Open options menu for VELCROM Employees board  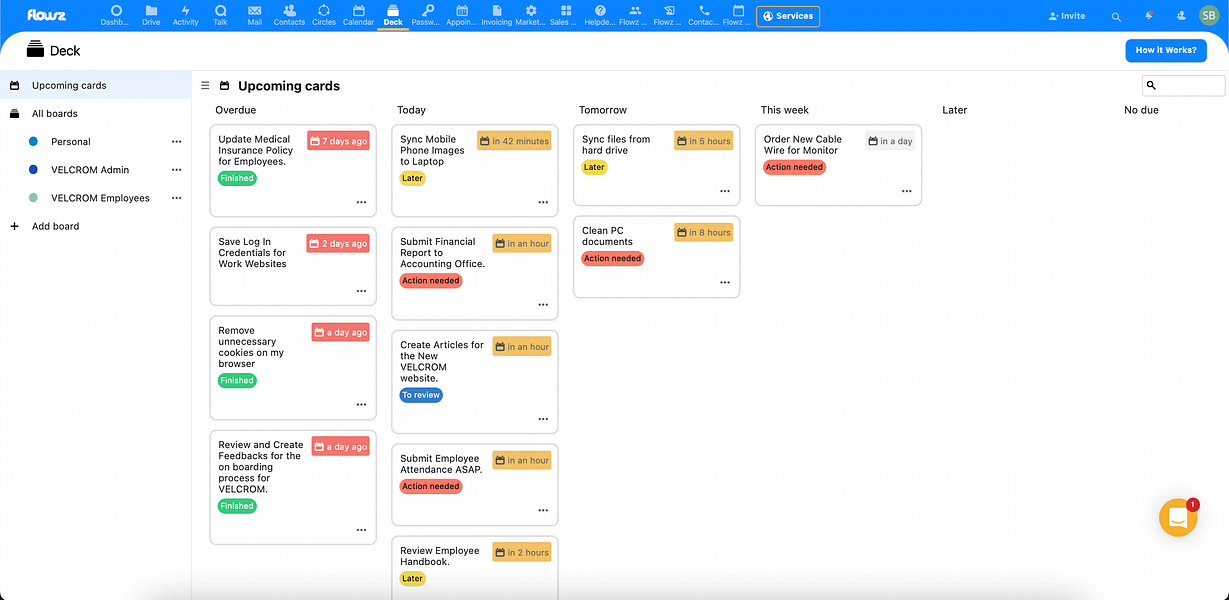(177, 198)
